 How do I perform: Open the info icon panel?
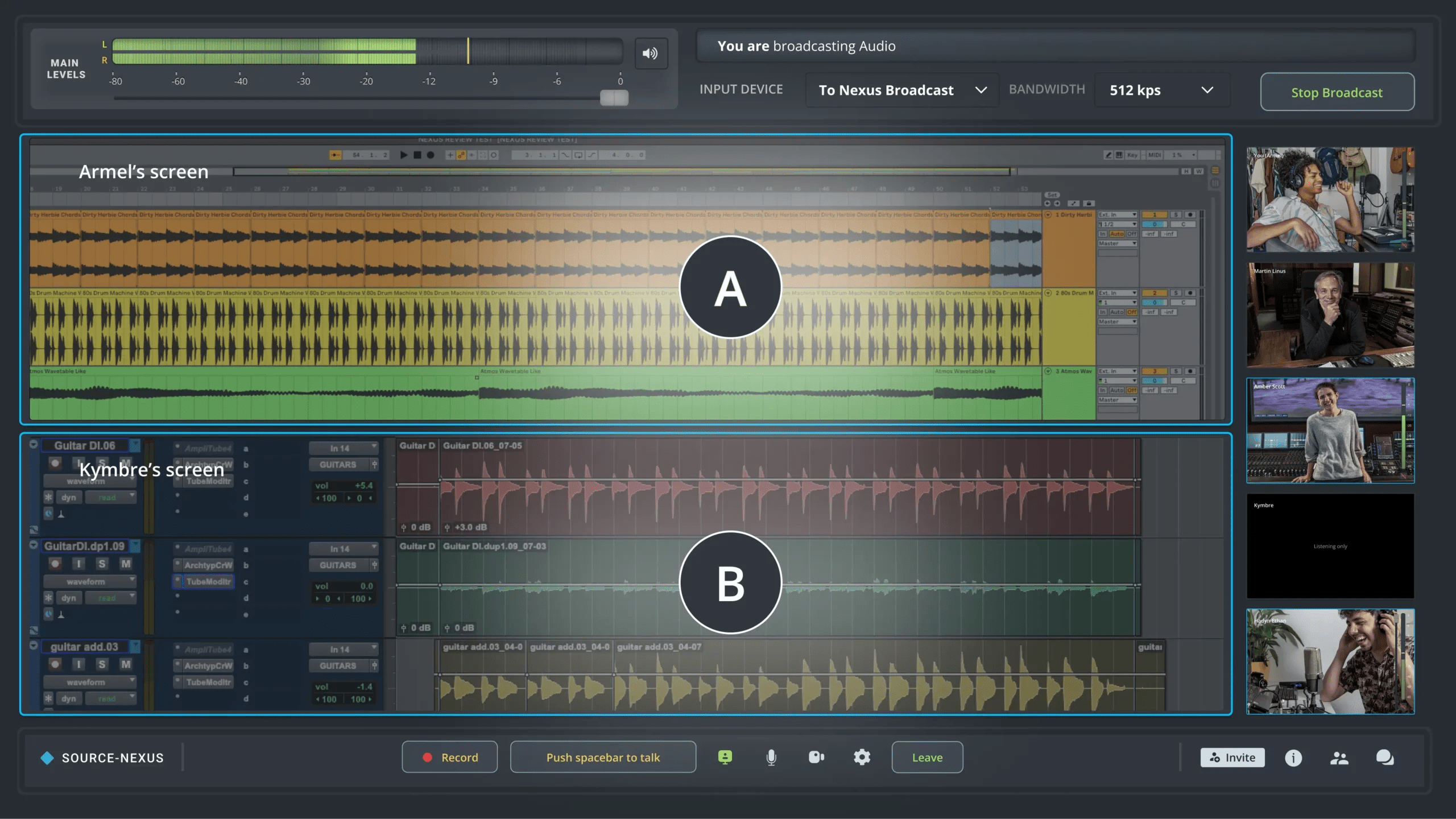(x=1293, y=758)
